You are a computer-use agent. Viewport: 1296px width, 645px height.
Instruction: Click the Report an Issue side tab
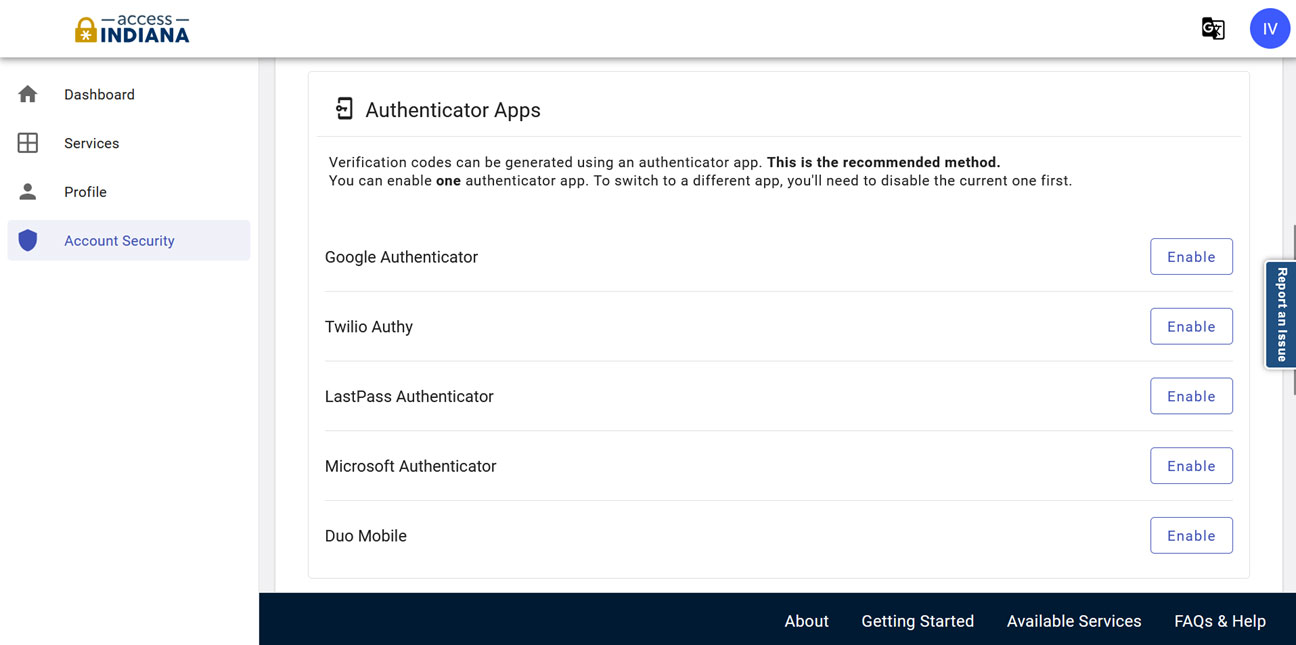click(1281, 315)
